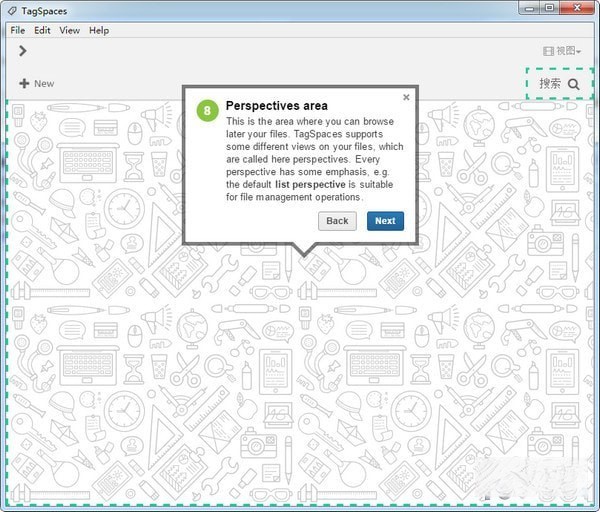
Task: Open the Edit menu
Action: (x=42, y=30)
